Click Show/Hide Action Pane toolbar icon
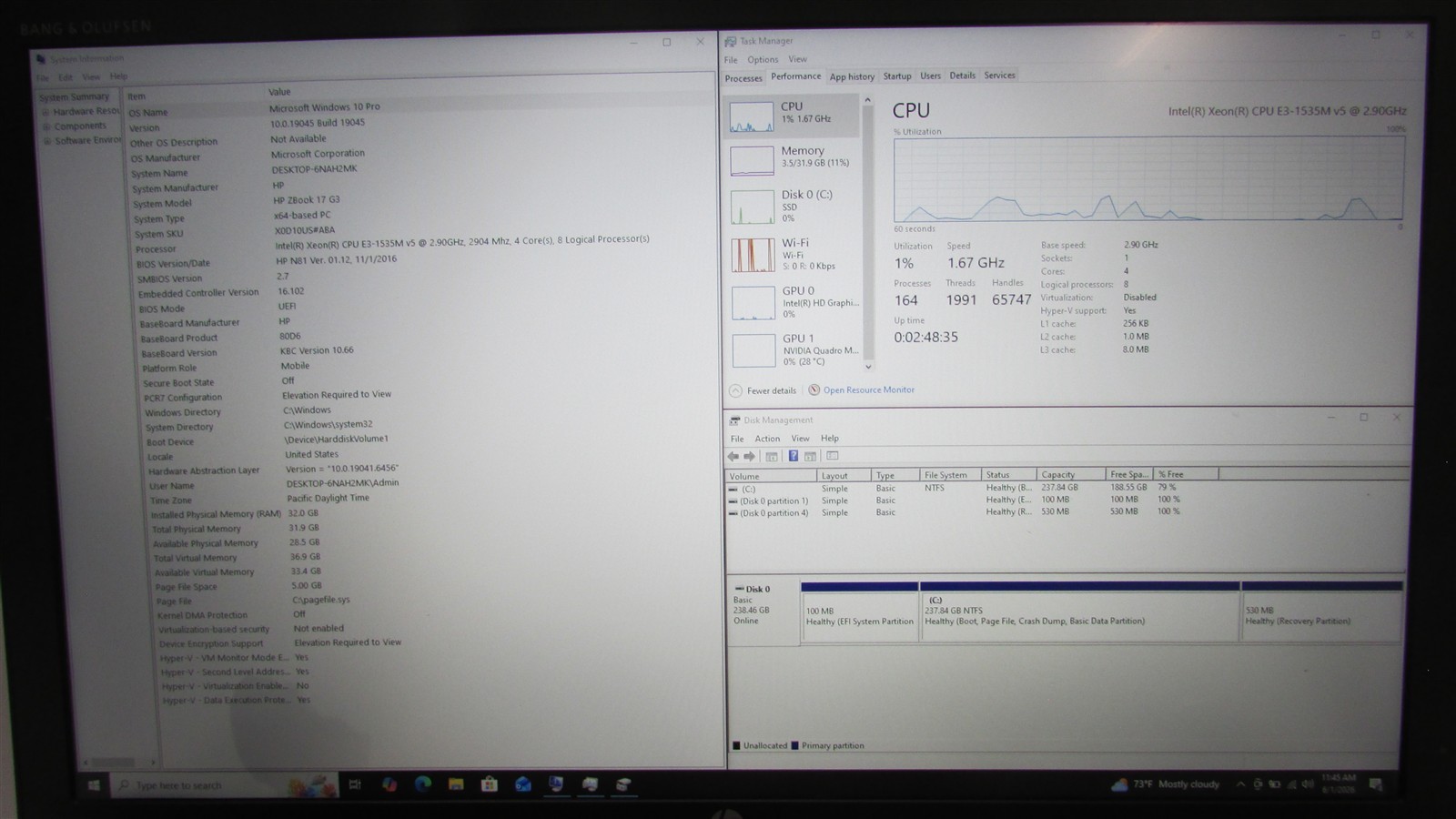Screen dimensions: 1456x819 pos(810,456)
